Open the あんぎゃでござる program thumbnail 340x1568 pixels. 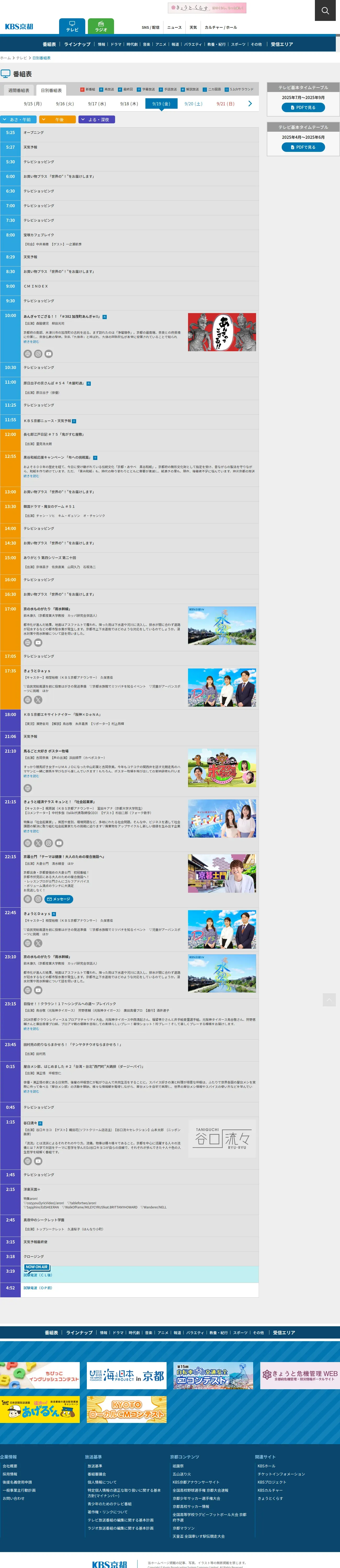pos(222,332)
